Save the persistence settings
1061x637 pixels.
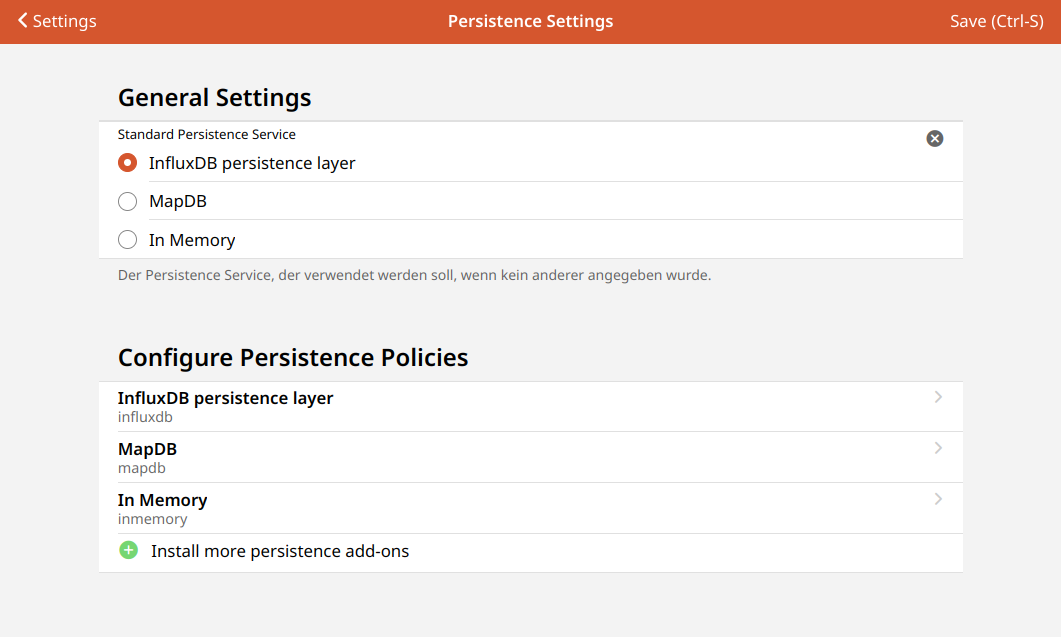pos(994,20)
